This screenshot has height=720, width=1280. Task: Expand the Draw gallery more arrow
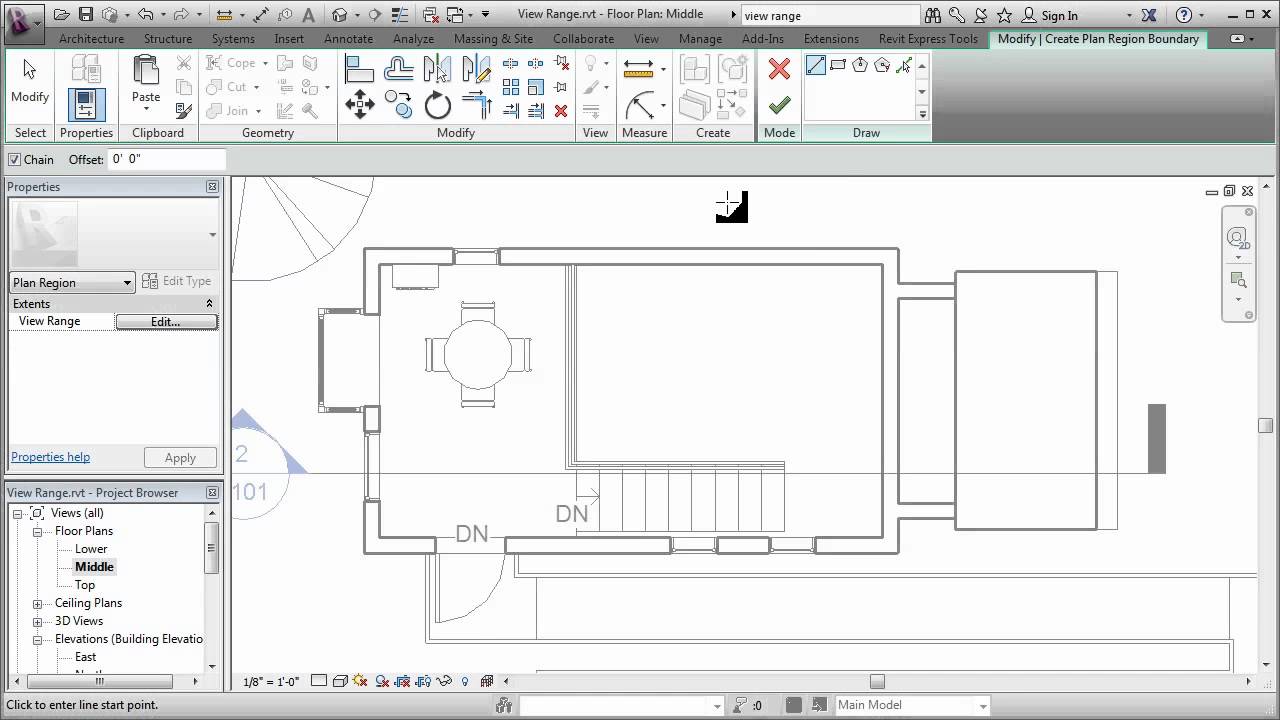(x=922, y=114)
